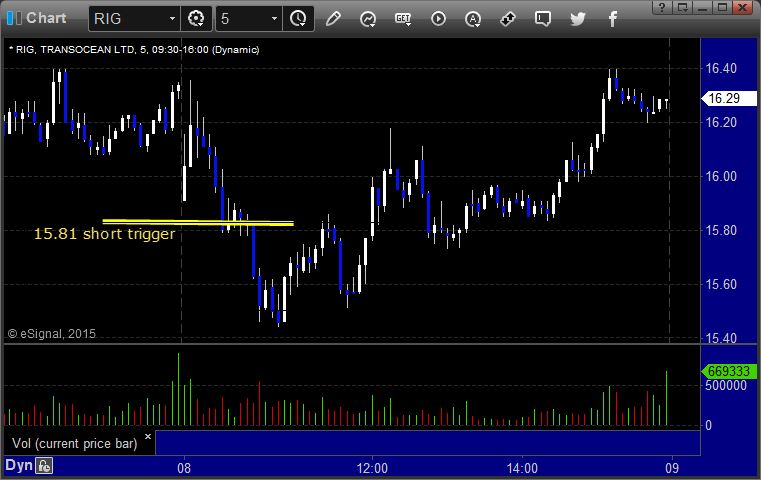This screenshot has height=480, width=761.
Task: Select the pencil drawing tool
Action: pyautogui.click(x=333, y=19)
